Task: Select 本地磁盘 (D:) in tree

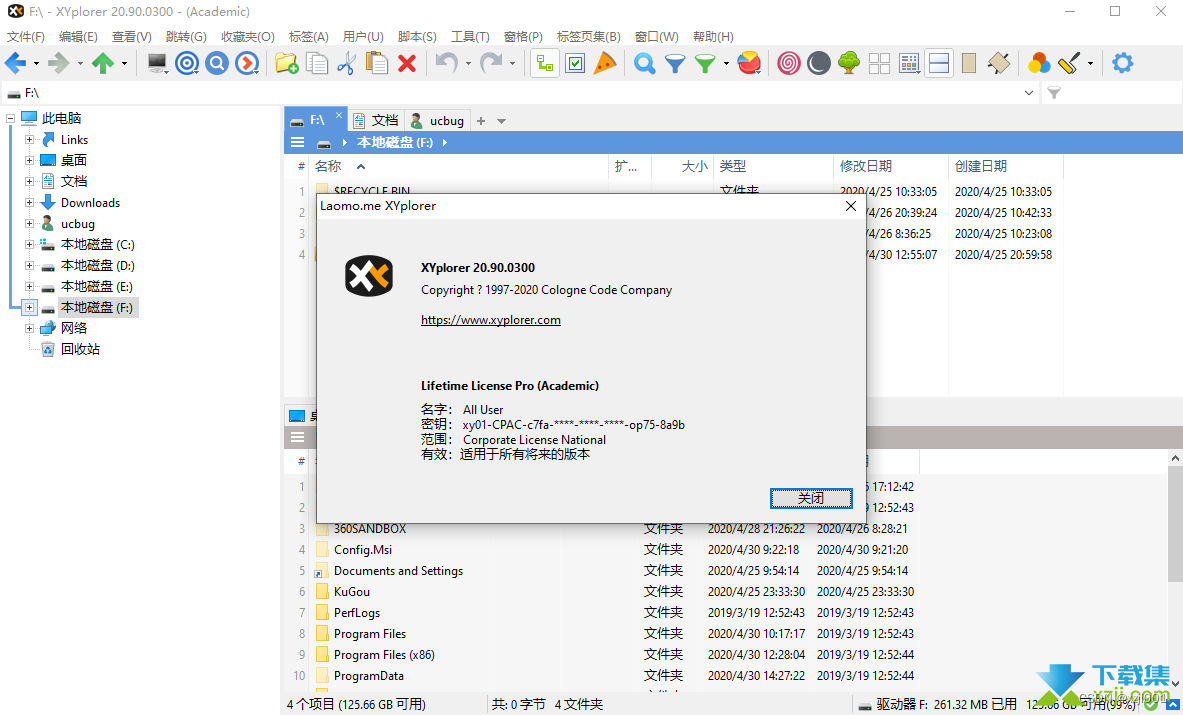Action: 97,265
